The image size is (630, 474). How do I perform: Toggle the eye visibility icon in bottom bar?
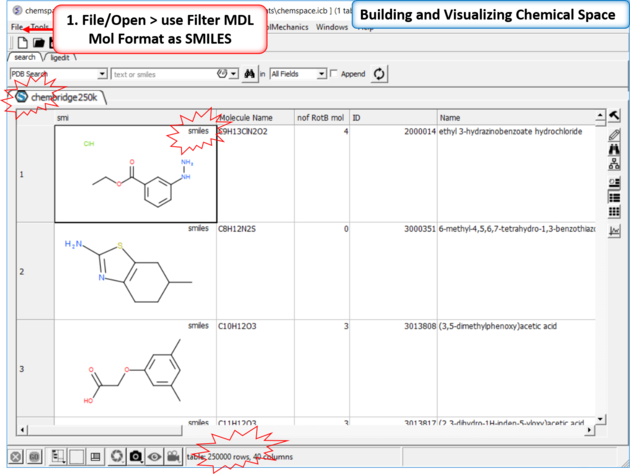pyautogui.click(x=155, y=457)
